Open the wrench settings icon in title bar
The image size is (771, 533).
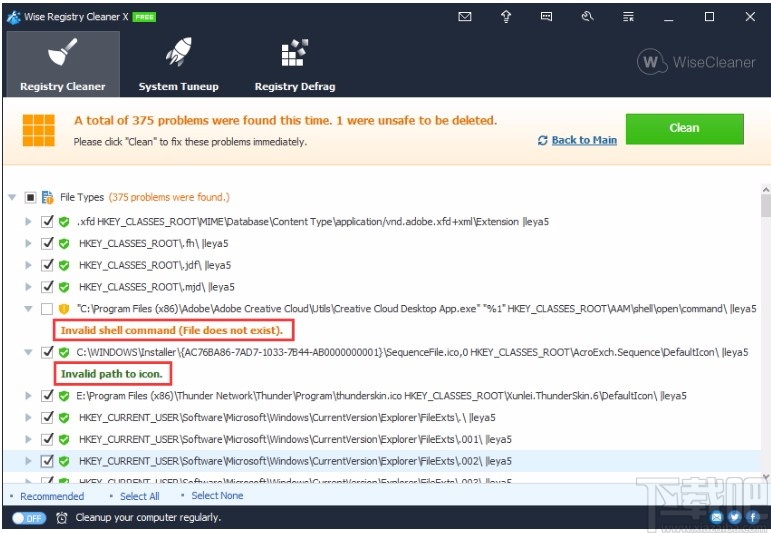click(587, 17)
